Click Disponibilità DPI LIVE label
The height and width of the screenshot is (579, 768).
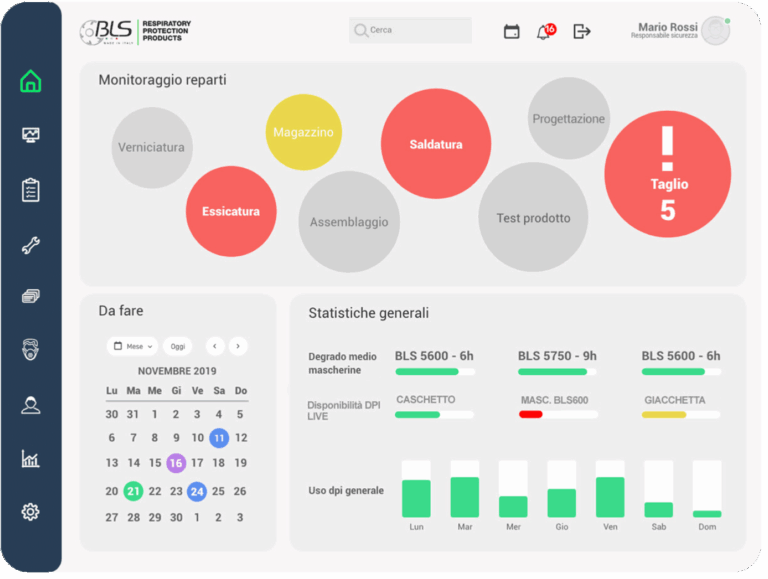coord(344,410)
